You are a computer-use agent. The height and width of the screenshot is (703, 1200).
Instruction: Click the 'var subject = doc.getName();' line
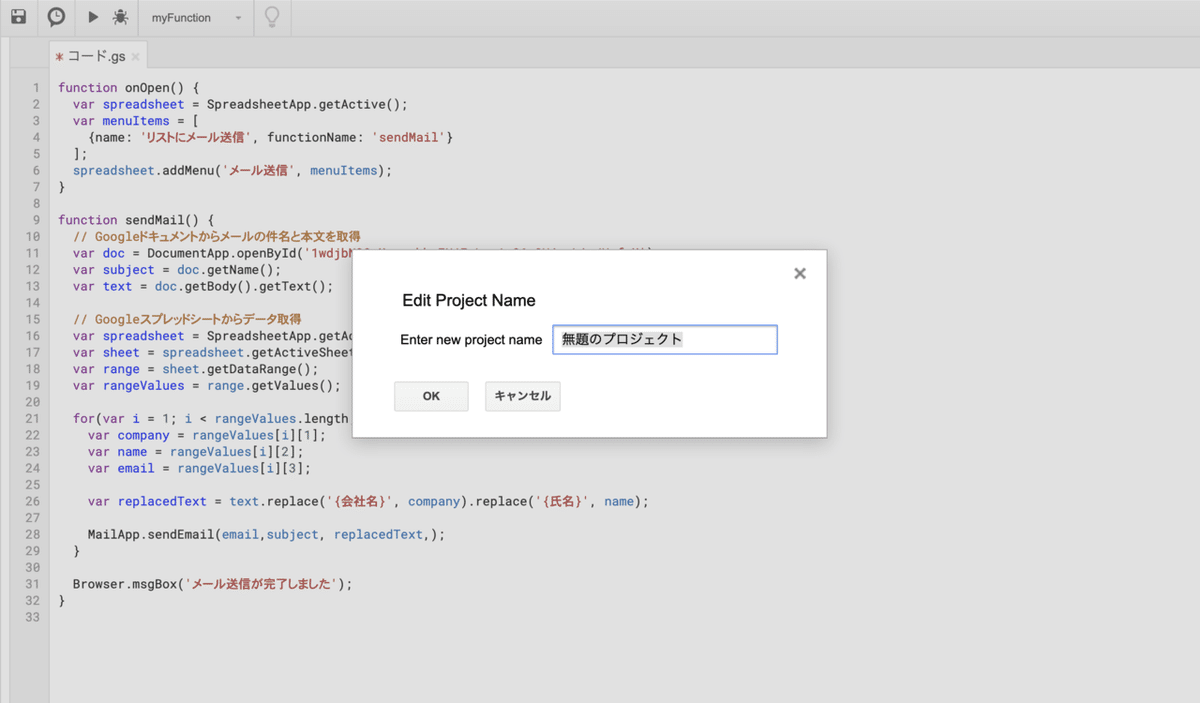tap(177, 269)
